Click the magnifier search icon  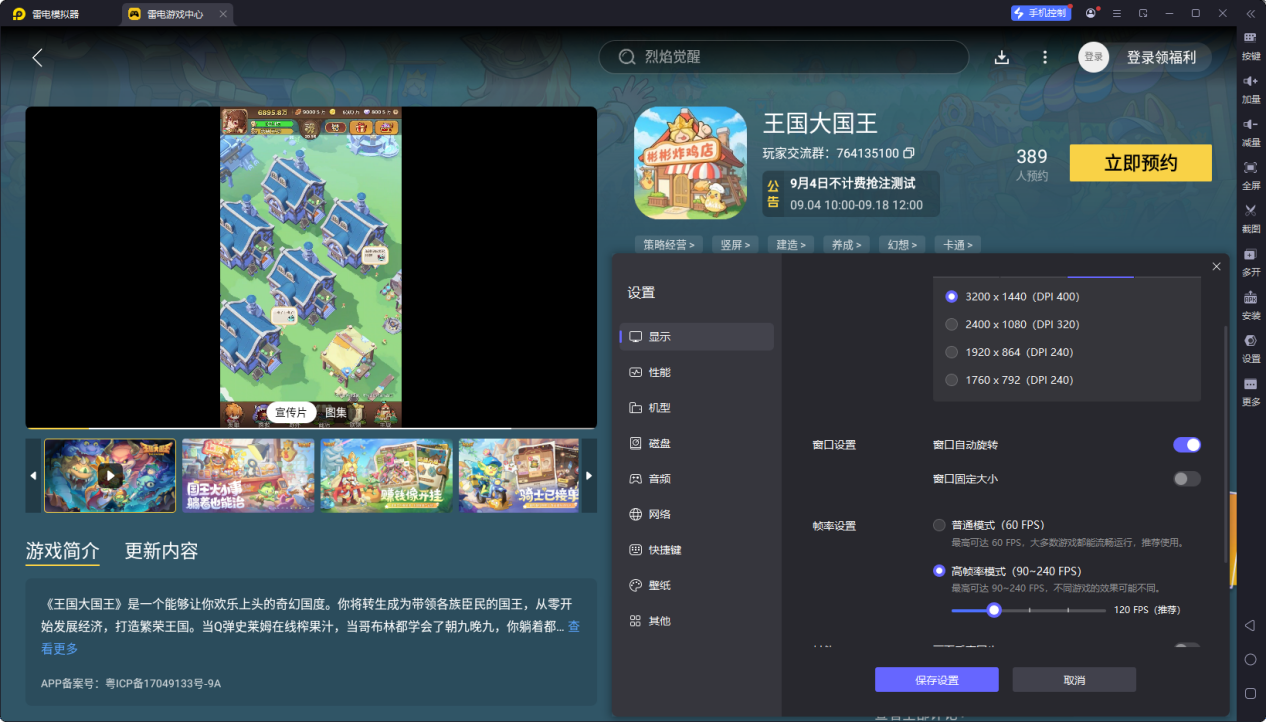click(627, 57)
